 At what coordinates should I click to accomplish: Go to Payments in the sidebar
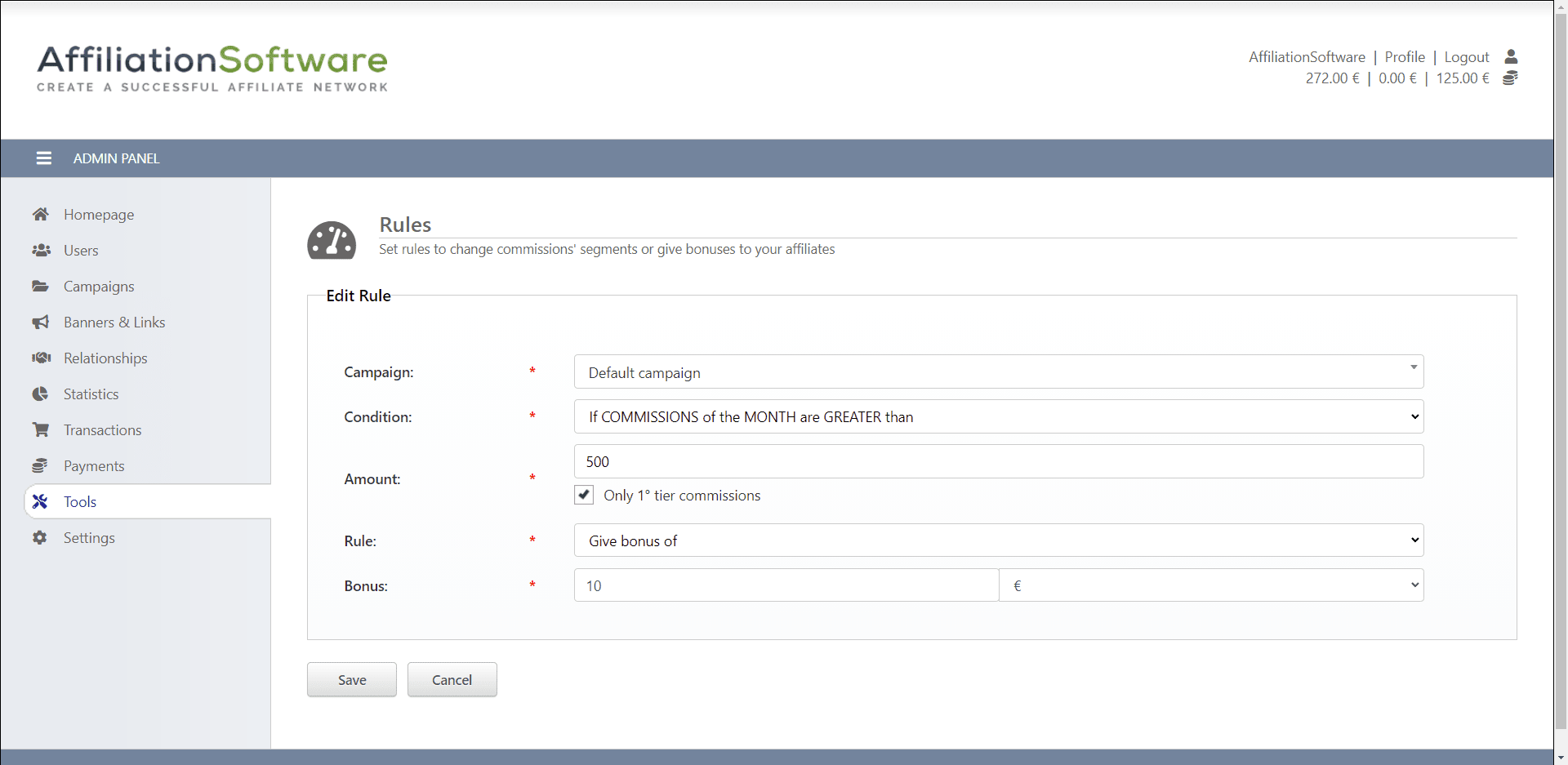tap(94, 466)
